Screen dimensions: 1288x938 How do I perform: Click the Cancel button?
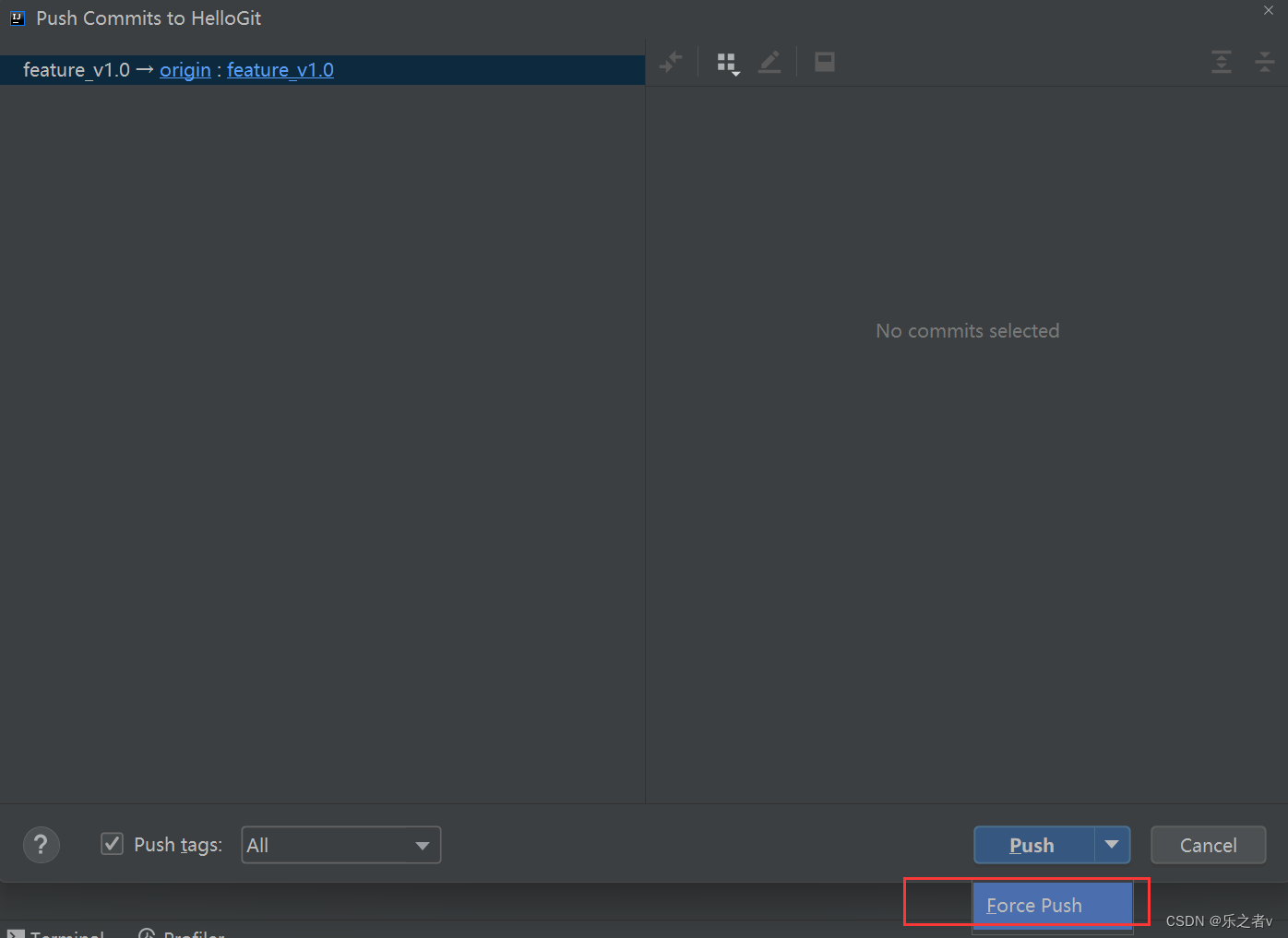click(1209, 845)
